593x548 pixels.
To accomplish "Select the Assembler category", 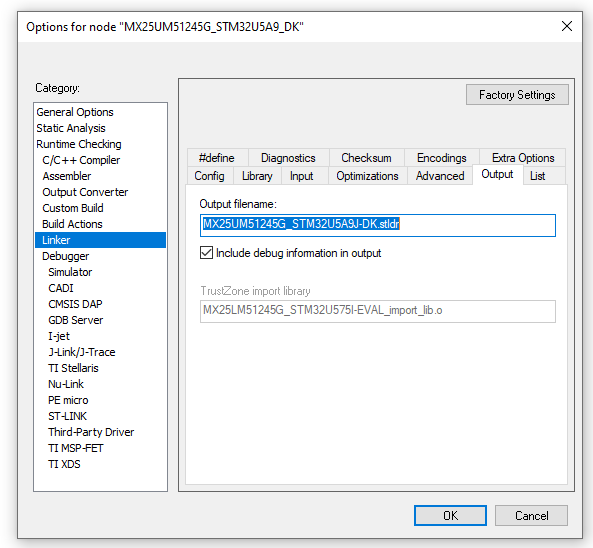I will pos(67,176).
